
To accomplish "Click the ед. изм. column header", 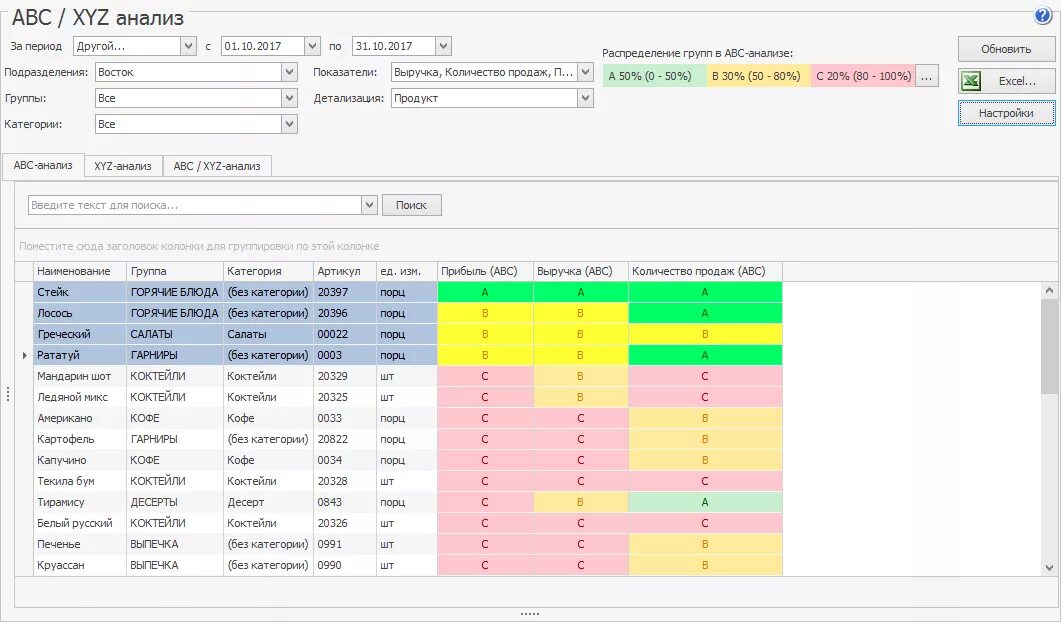I will (407, 271).
